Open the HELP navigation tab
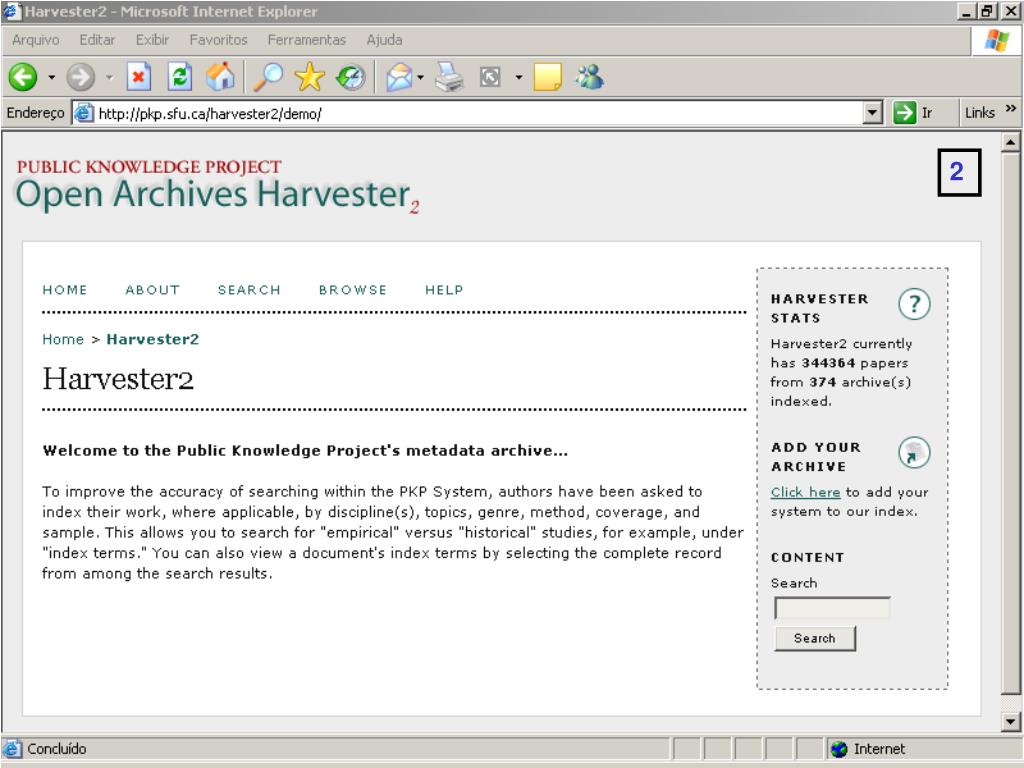The height and width of the screenshot is (768, 1024). pyautogui.click(x=444, y=290)
